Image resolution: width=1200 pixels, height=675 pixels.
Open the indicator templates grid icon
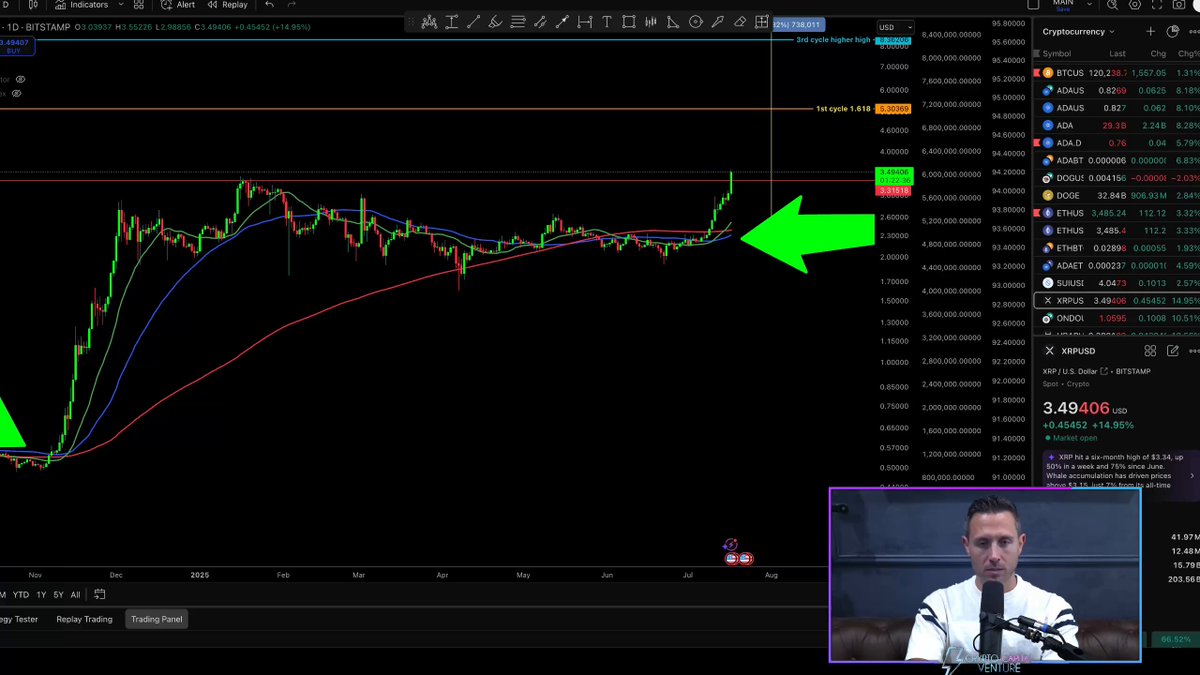pos(139,5)
